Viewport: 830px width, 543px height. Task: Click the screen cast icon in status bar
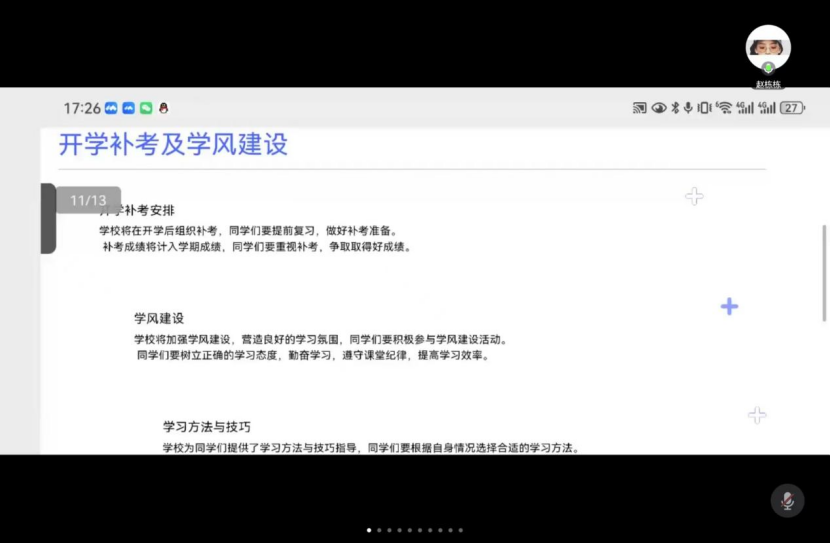pos(640,108)
